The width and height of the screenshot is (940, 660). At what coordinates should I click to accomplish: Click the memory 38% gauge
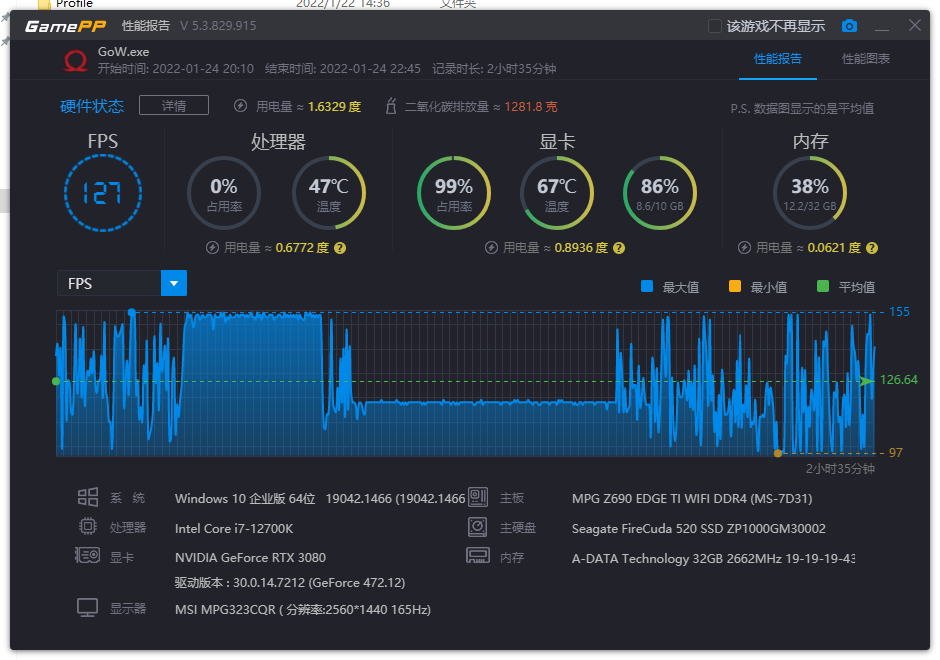point(810,193)
